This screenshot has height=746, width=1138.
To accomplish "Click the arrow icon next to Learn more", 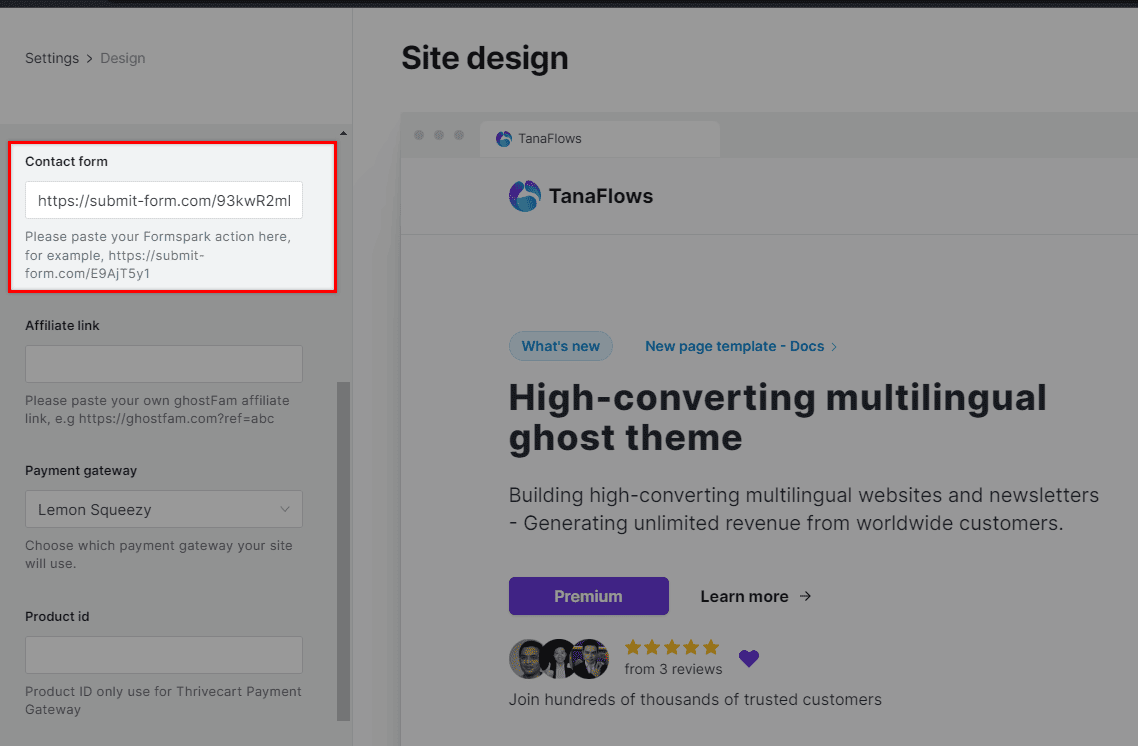I will pyautogui.click(x=805, y=596).
